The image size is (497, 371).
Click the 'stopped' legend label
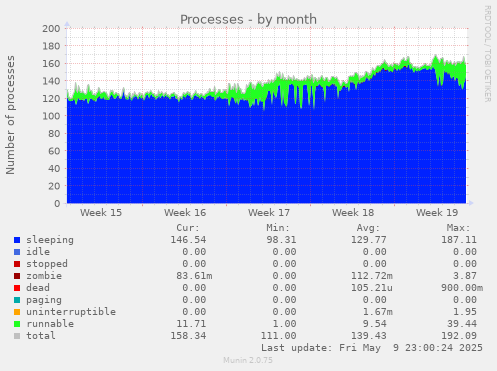point(47,264)
